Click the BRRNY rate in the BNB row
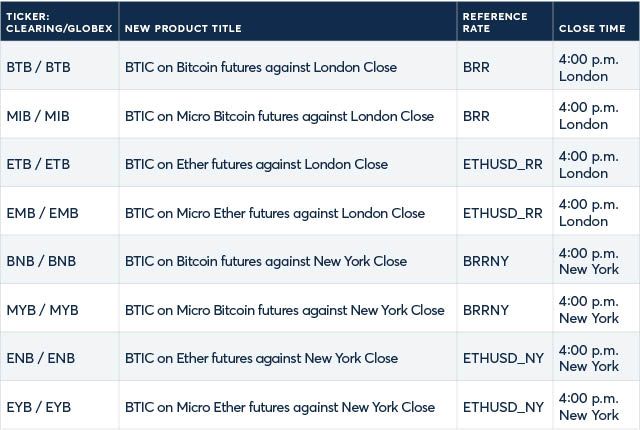640x430 pixels. click(x=486, y=261)
